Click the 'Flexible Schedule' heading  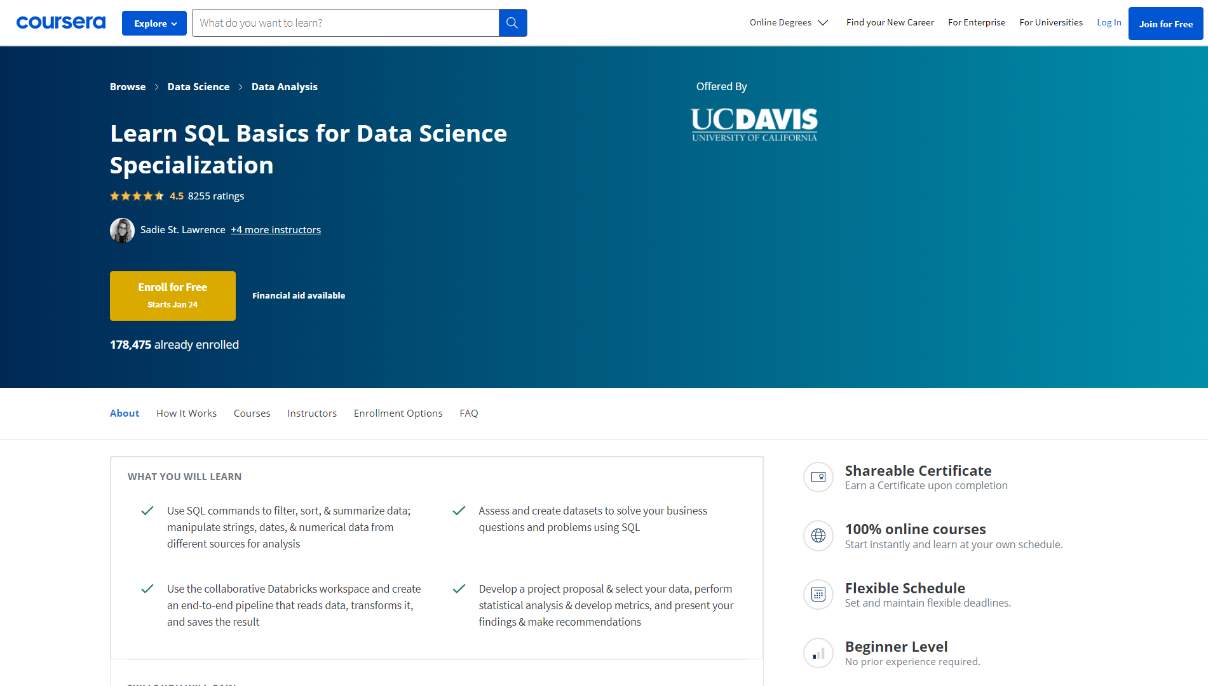tap(905, 588)
